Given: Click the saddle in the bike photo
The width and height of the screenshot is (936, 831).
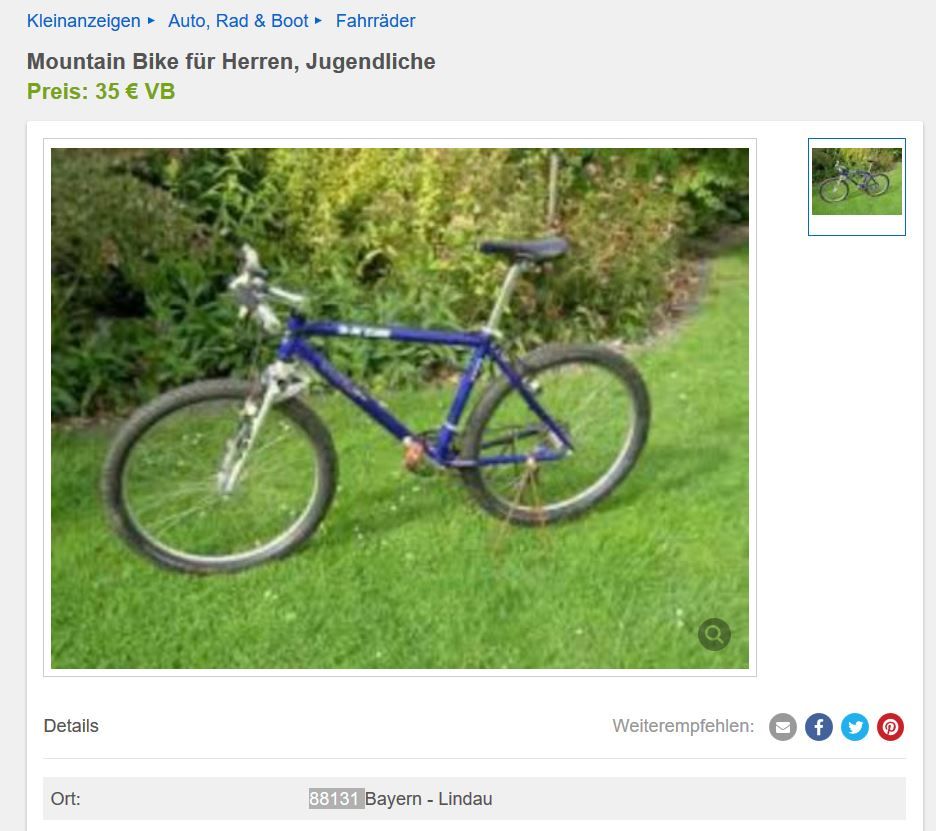Looking at the screenshot, I should [524, 248].
